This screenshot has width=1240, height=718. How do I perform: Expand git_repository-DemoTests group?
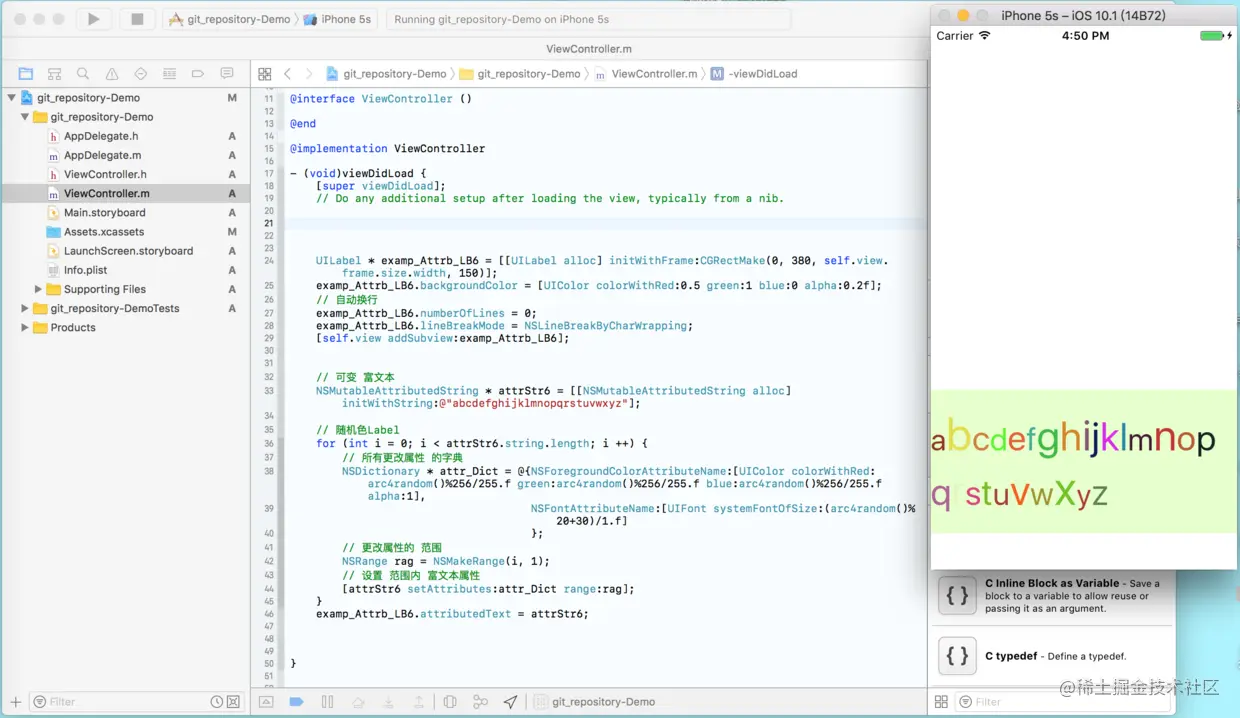coord(25,309)
